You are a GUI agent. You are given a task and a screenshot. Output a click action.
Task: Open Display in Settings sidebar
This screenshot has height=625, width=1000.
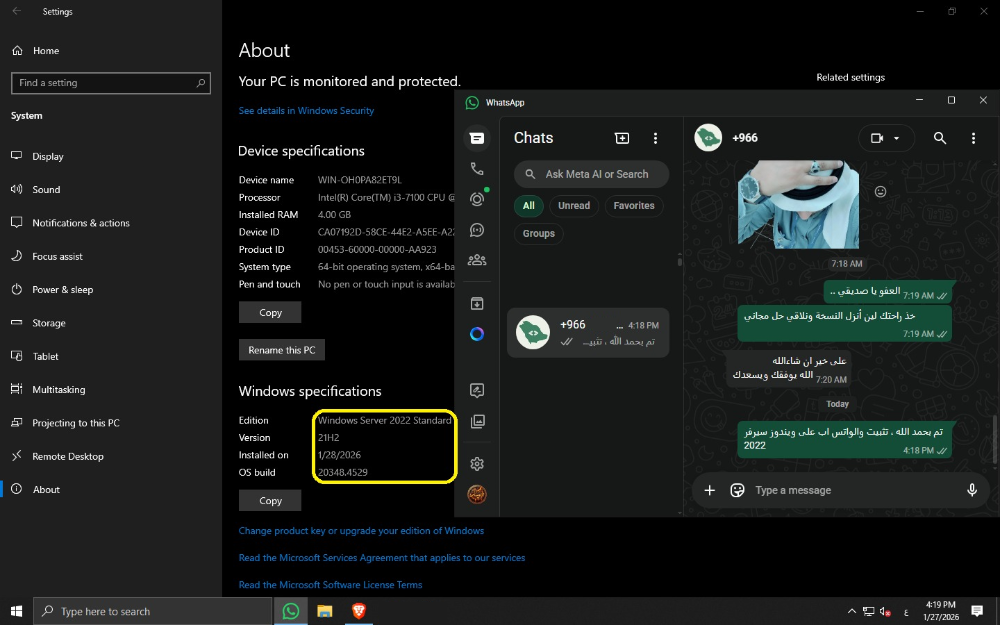point(47,156)
